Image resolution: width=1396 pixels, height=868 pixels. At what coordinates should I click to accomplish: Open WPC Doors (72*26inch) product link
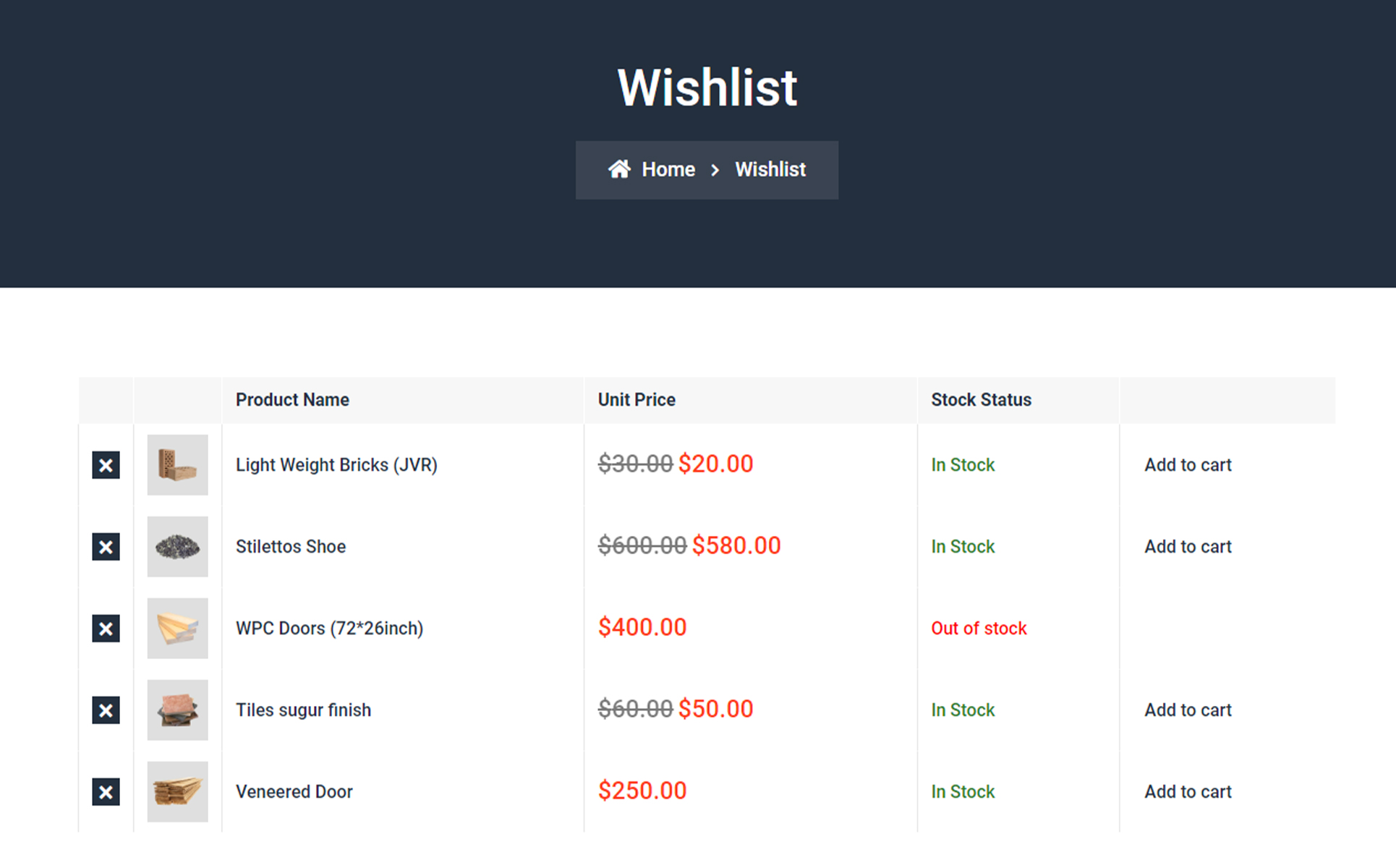coord(329,629)
